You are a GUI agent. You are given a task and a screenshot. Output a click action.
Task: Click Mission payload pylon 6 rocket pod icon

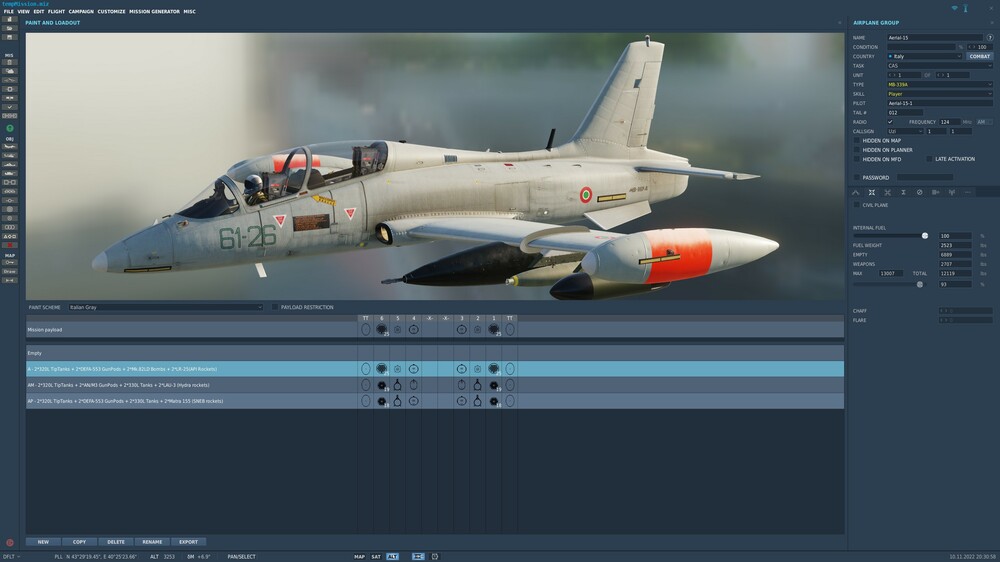(x=381, y=330)
